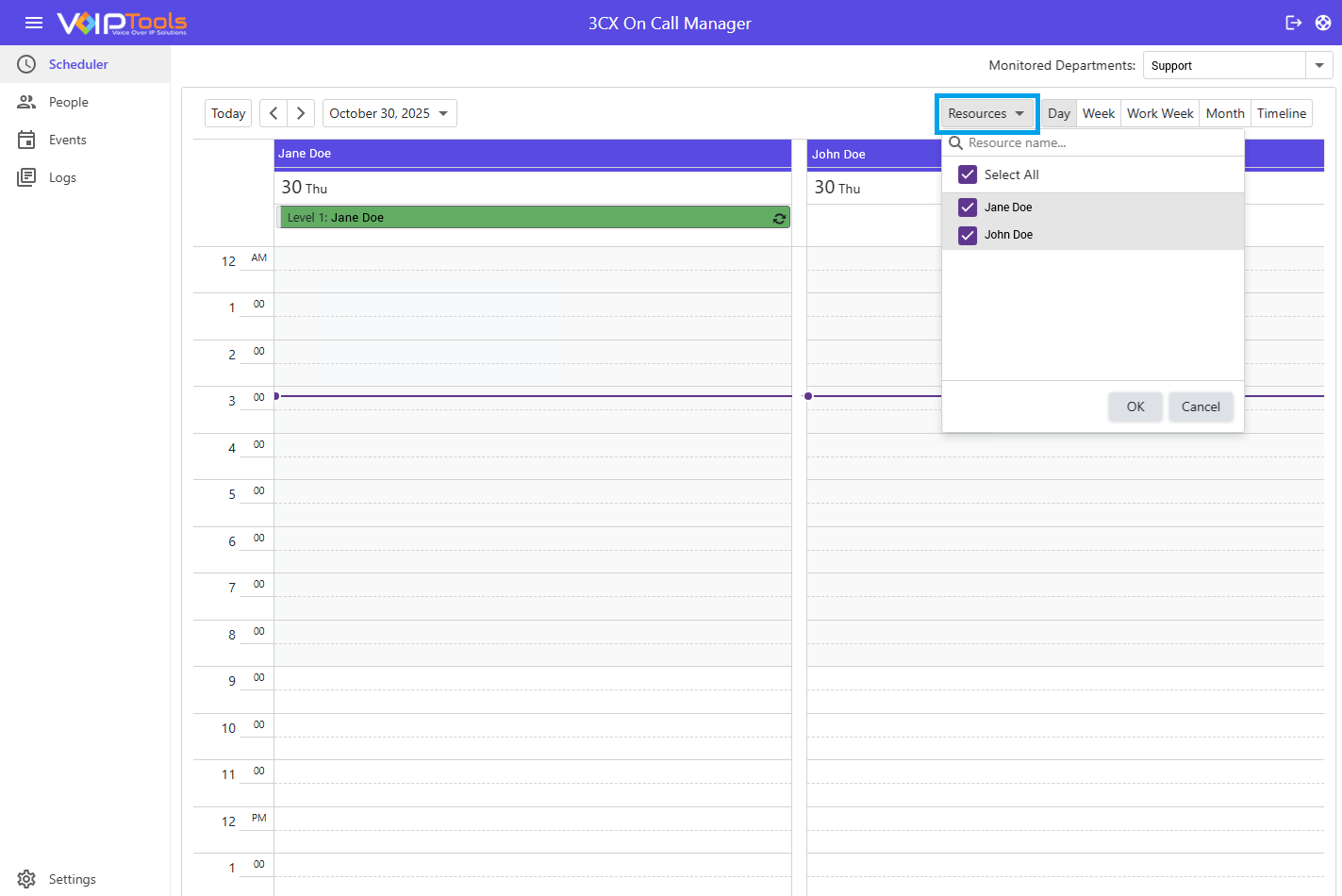The height and width of the screenshot is (896, 1342).
Task: Expand the Monitored Departments dropdown
Action: point(1318,65)
